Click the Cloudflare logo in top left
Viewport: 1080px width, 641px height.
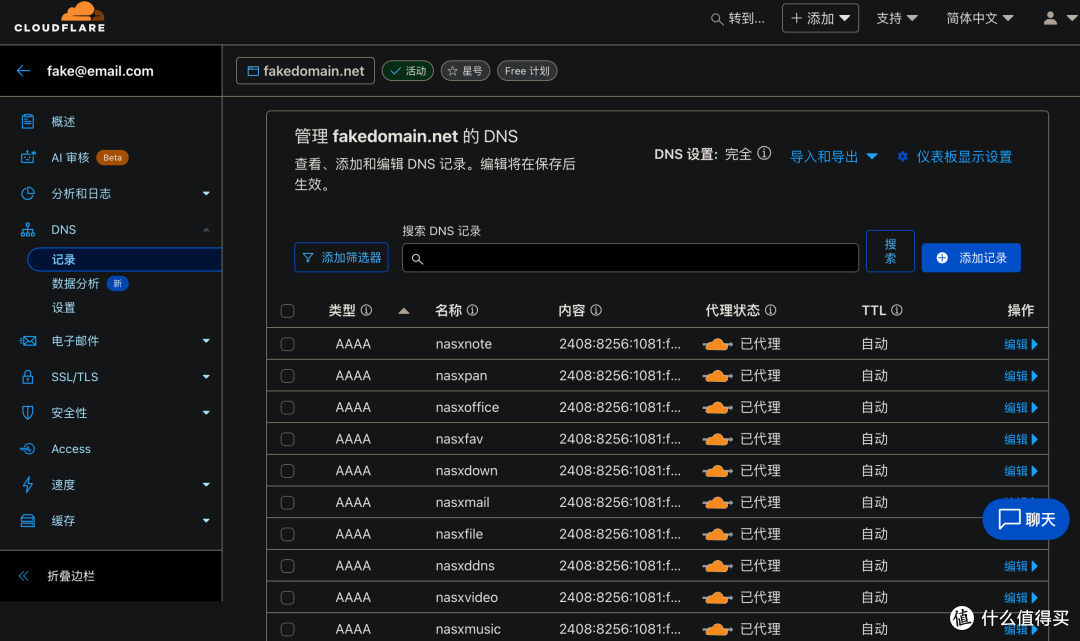tap(60, 17)
